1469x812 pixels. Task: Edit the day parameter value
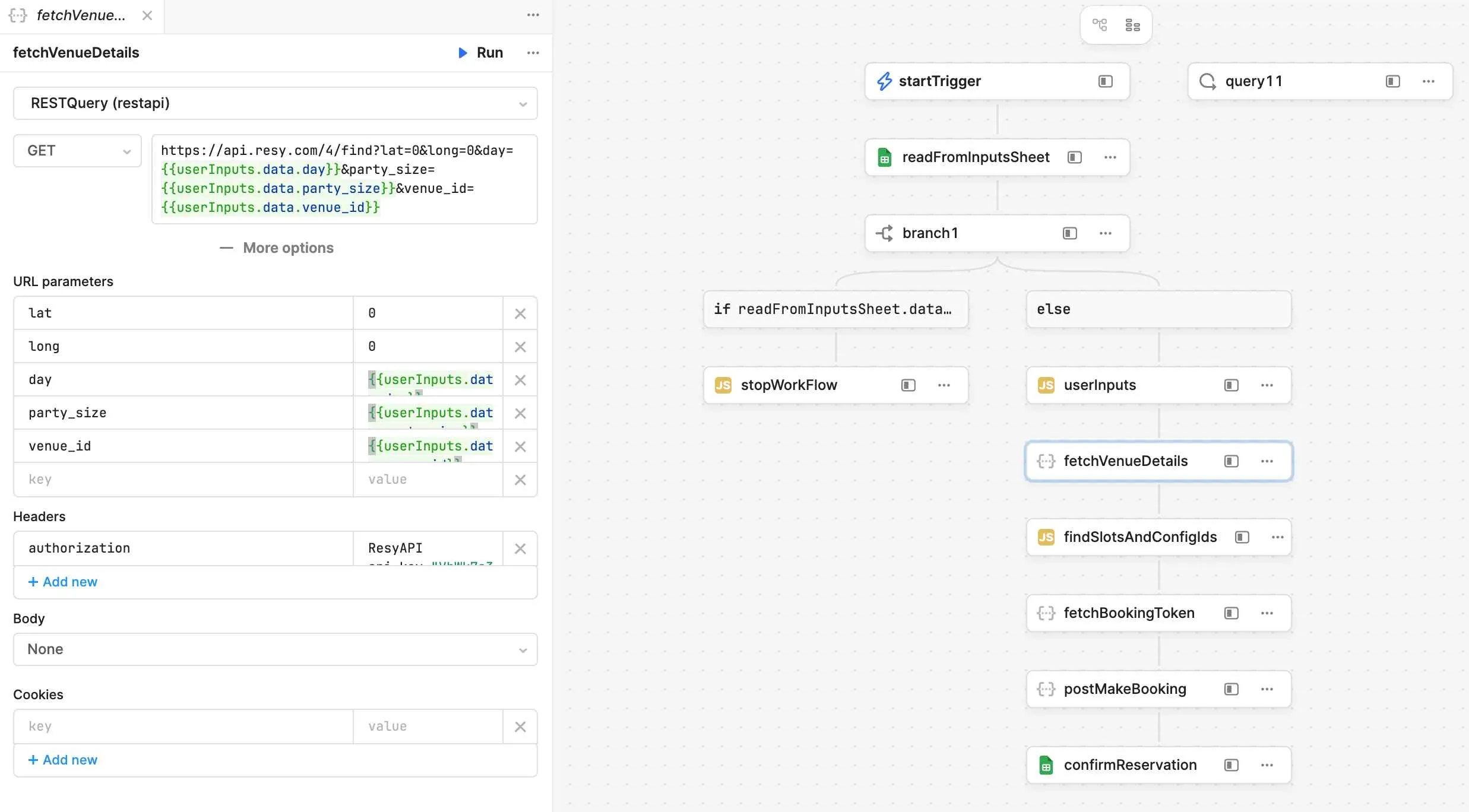[428, 380]
